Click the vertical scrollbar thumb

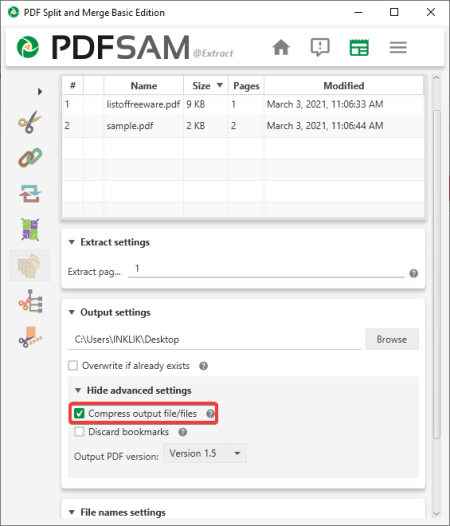click(x=436, y=274)
